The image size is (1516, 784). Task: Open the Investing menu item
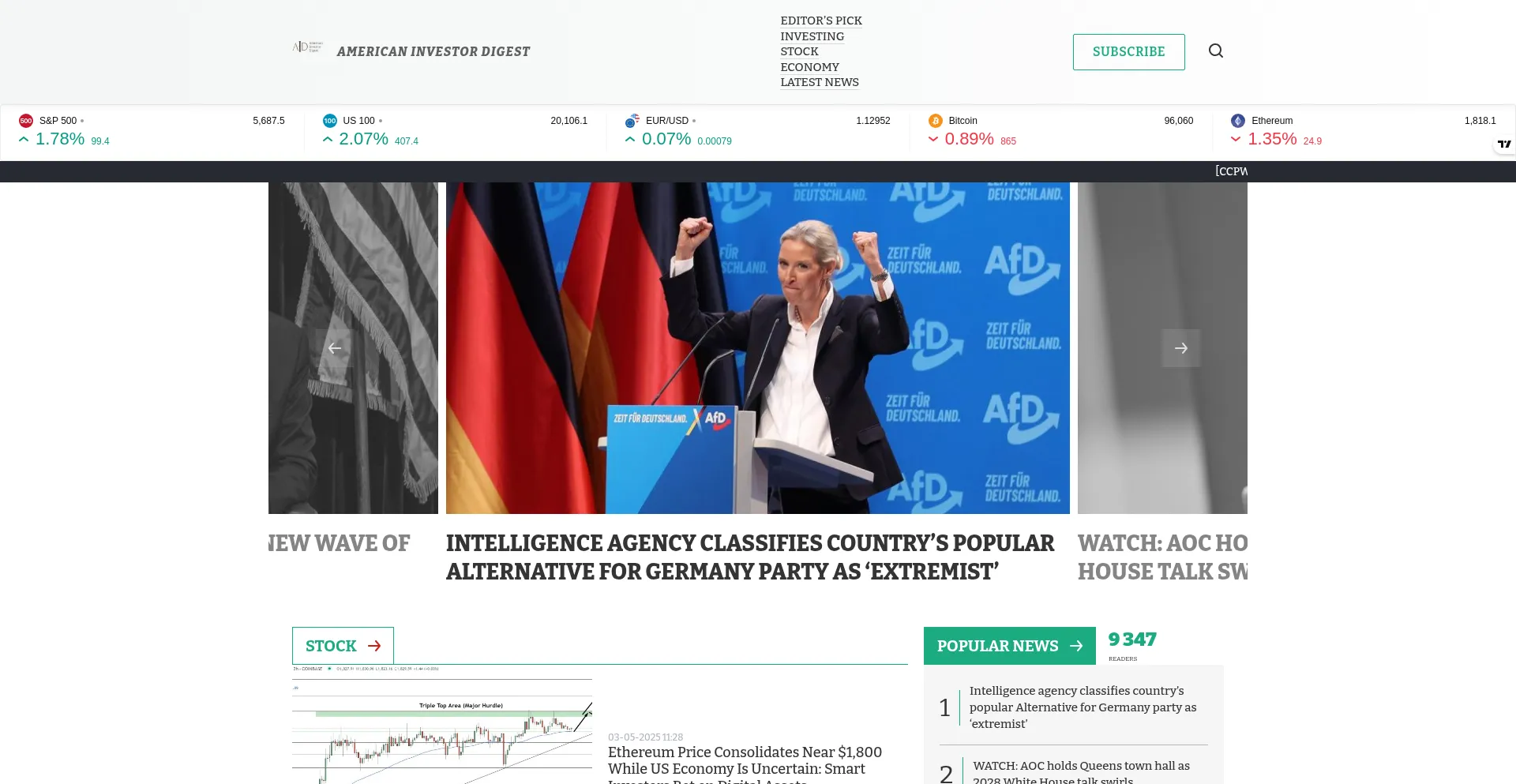pos(812,36)
